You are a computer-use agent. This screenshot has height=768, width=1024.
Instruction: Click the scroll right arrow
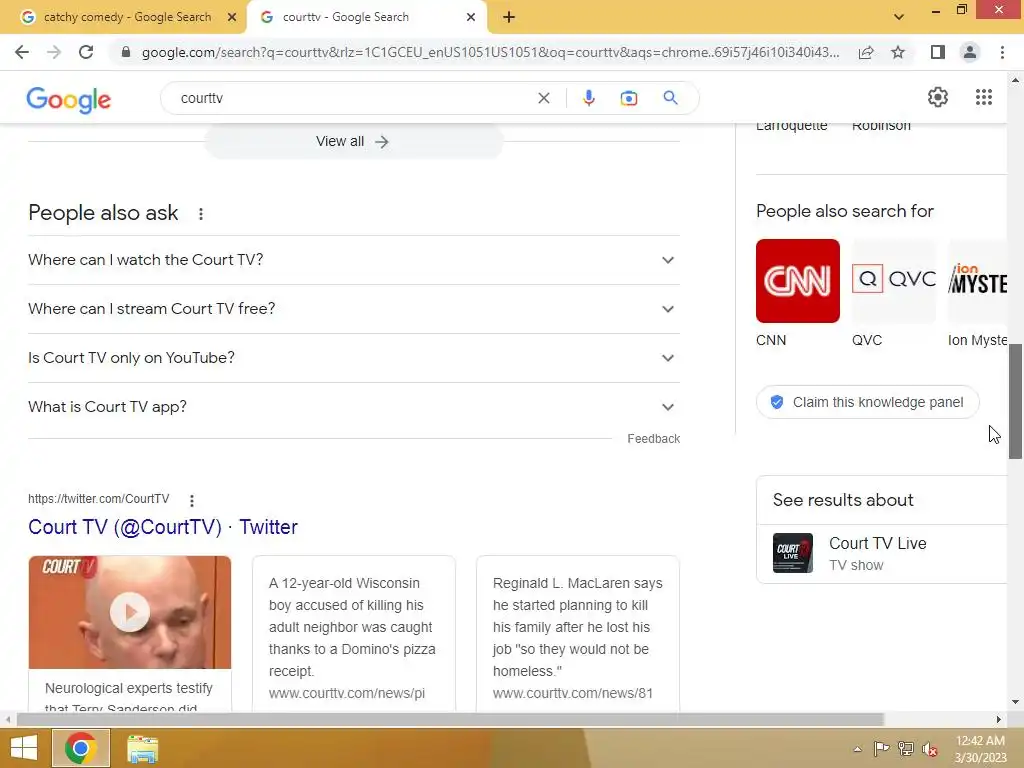(998, 720)
